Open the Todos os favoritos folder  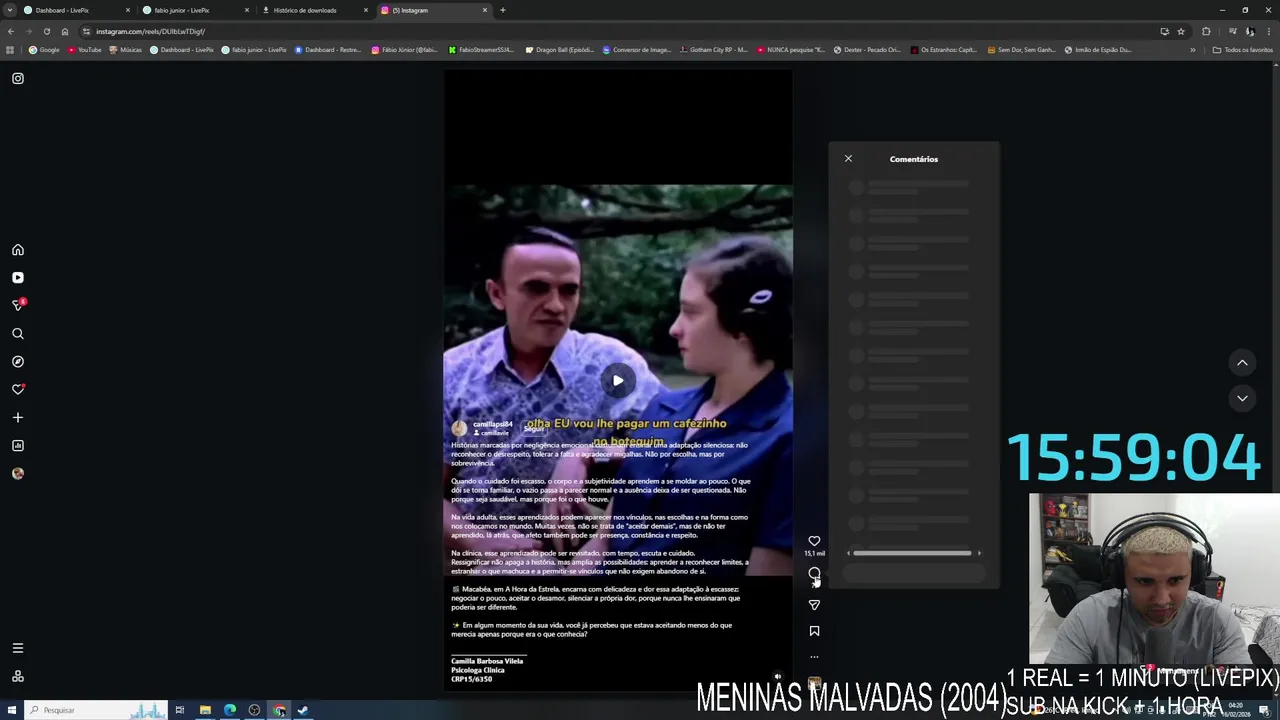(1243, 49)
